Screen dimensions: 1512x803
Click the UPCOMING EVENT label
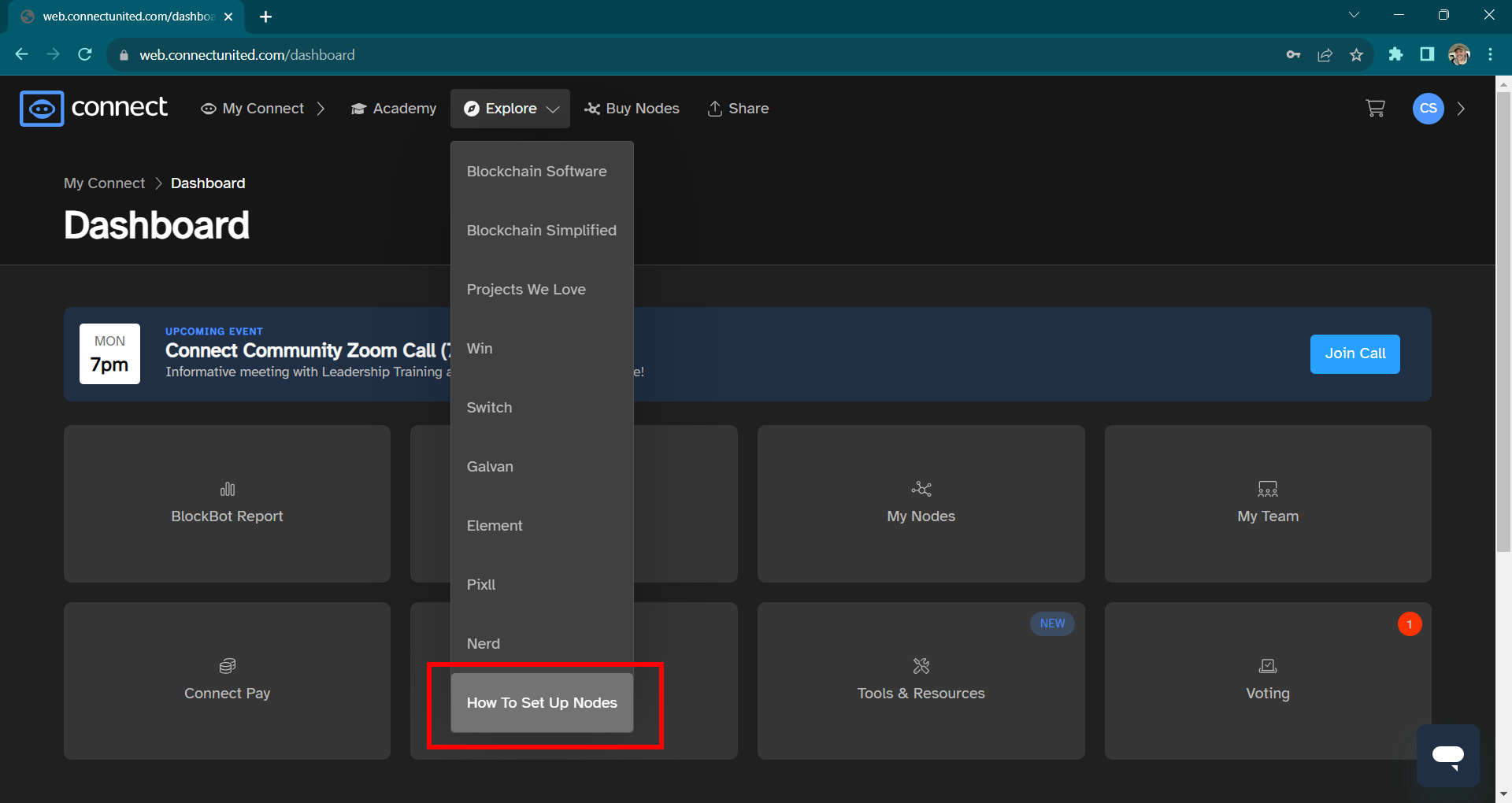click(x=214, y=331)
